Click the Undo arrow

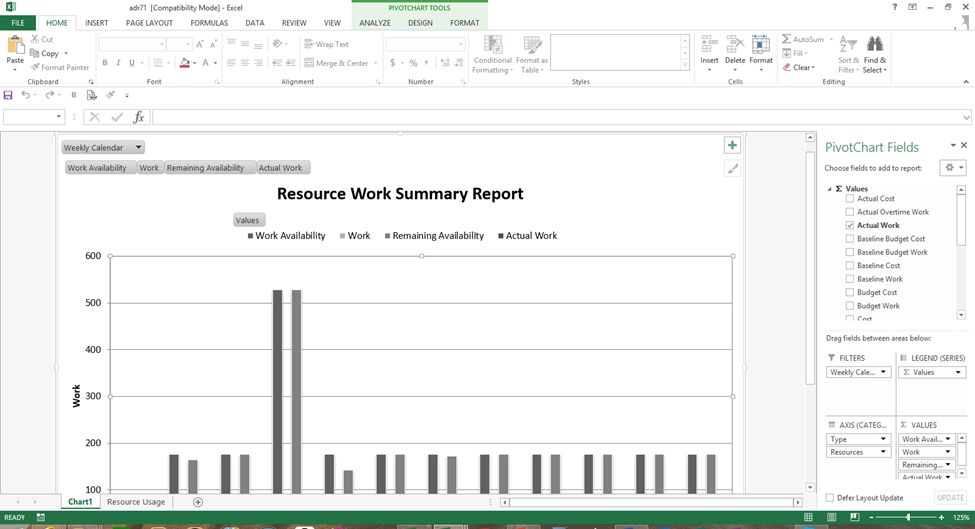[25, 95]
